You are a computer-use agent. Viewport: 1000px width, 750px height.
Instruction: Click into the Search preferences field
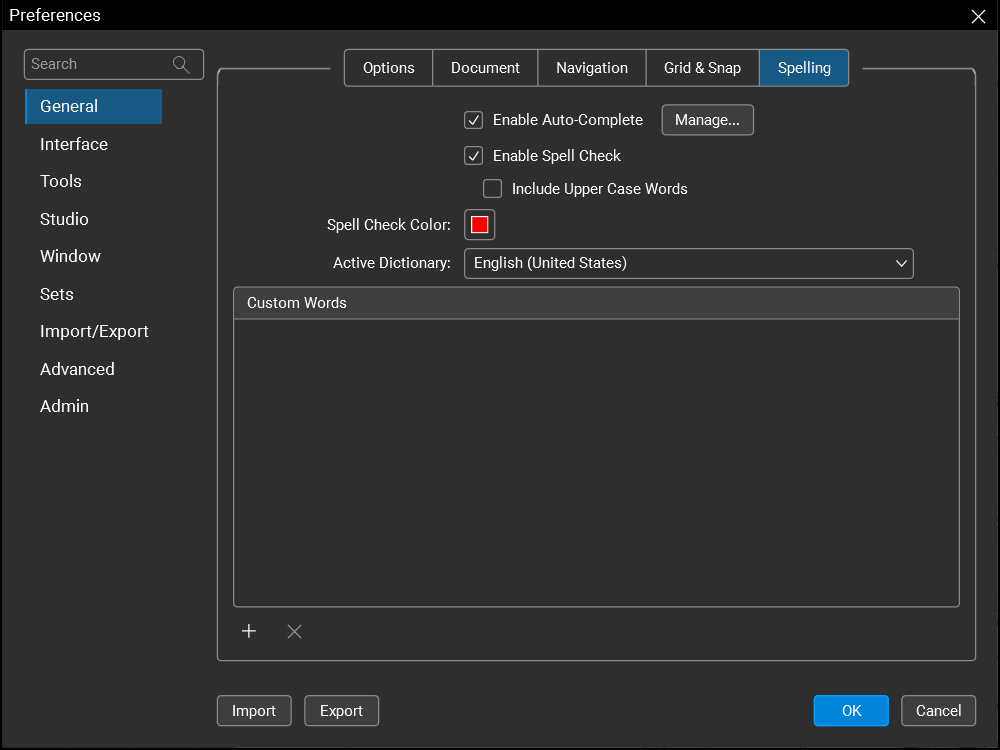pyautogui.click(x=98, y=64)
